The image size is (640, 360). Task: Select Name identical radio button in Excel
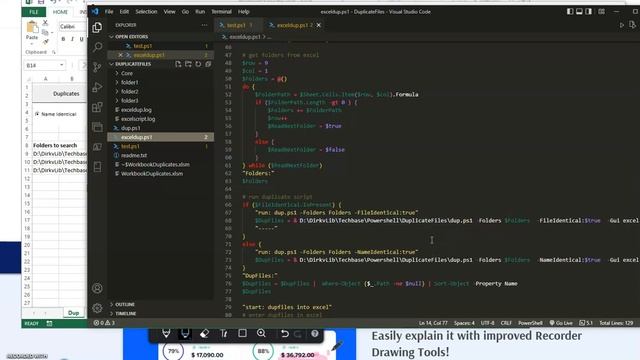37,114
